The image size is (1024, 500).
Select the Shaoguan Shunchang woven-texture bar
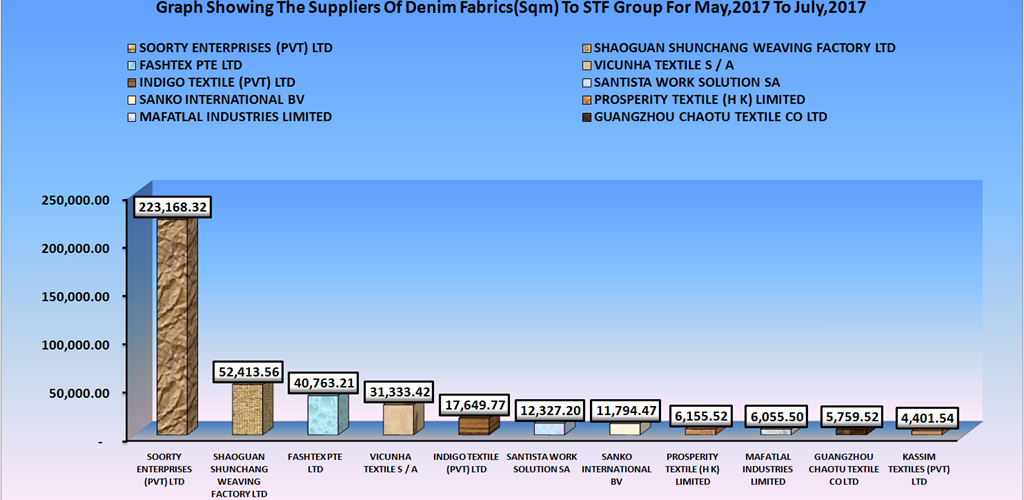(x=252, y=409)
